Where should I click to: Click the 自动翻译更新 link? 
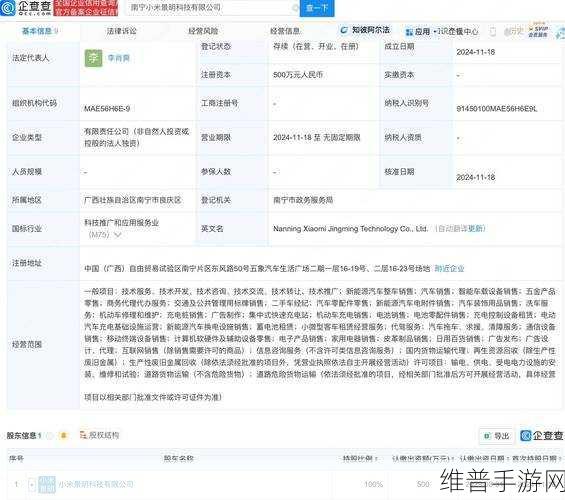point(460,229)
